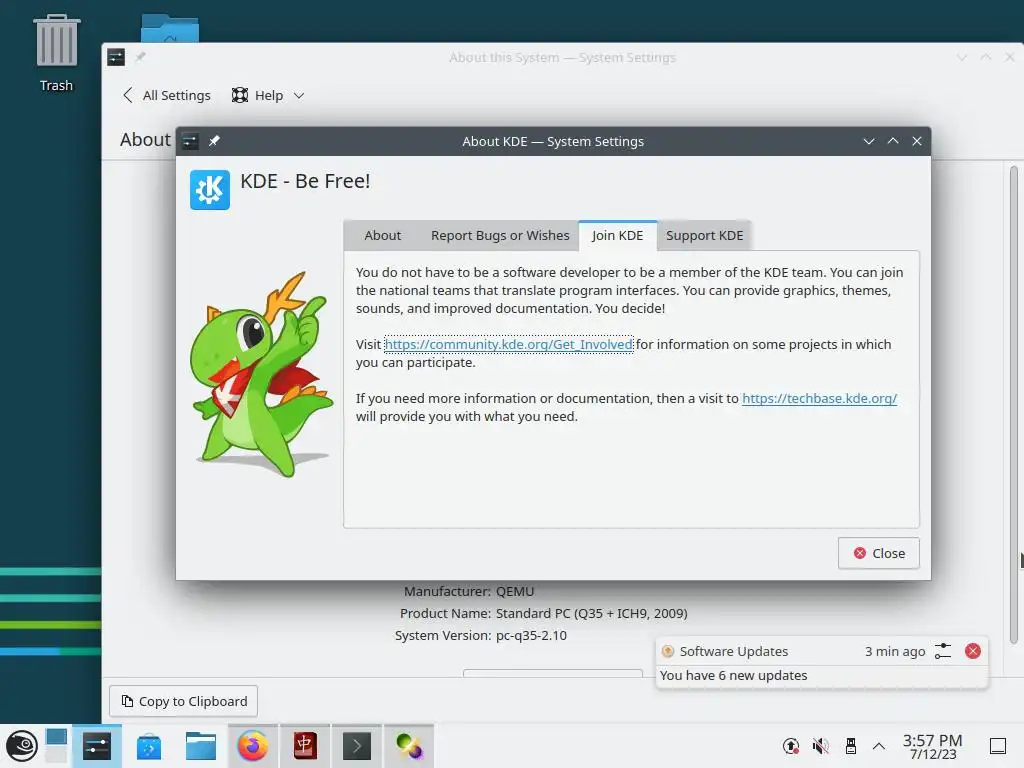This screenshot has width=1024, height=768.
Task: Open Konsole terminal from taskbar
Action: pos(357,746)
